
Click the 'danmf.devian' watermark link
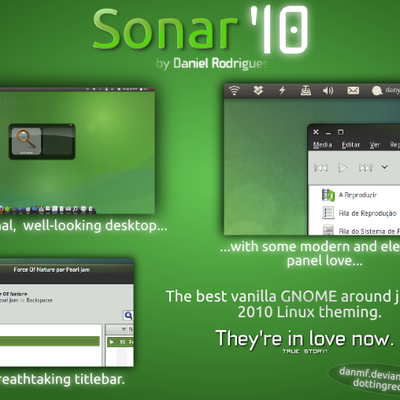pyautogui.click(x=369, y=374)
